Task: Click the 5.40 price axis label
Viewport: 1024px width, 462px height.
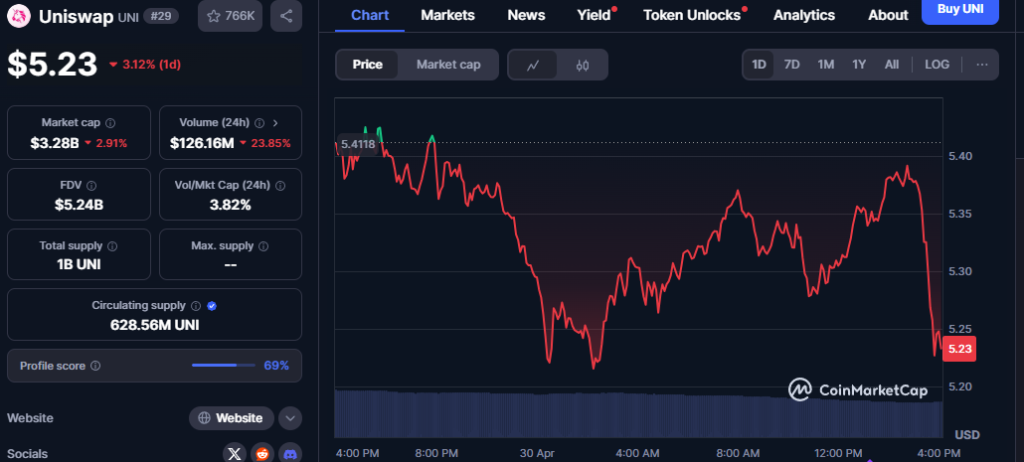Action: click(x=959, y=156)
